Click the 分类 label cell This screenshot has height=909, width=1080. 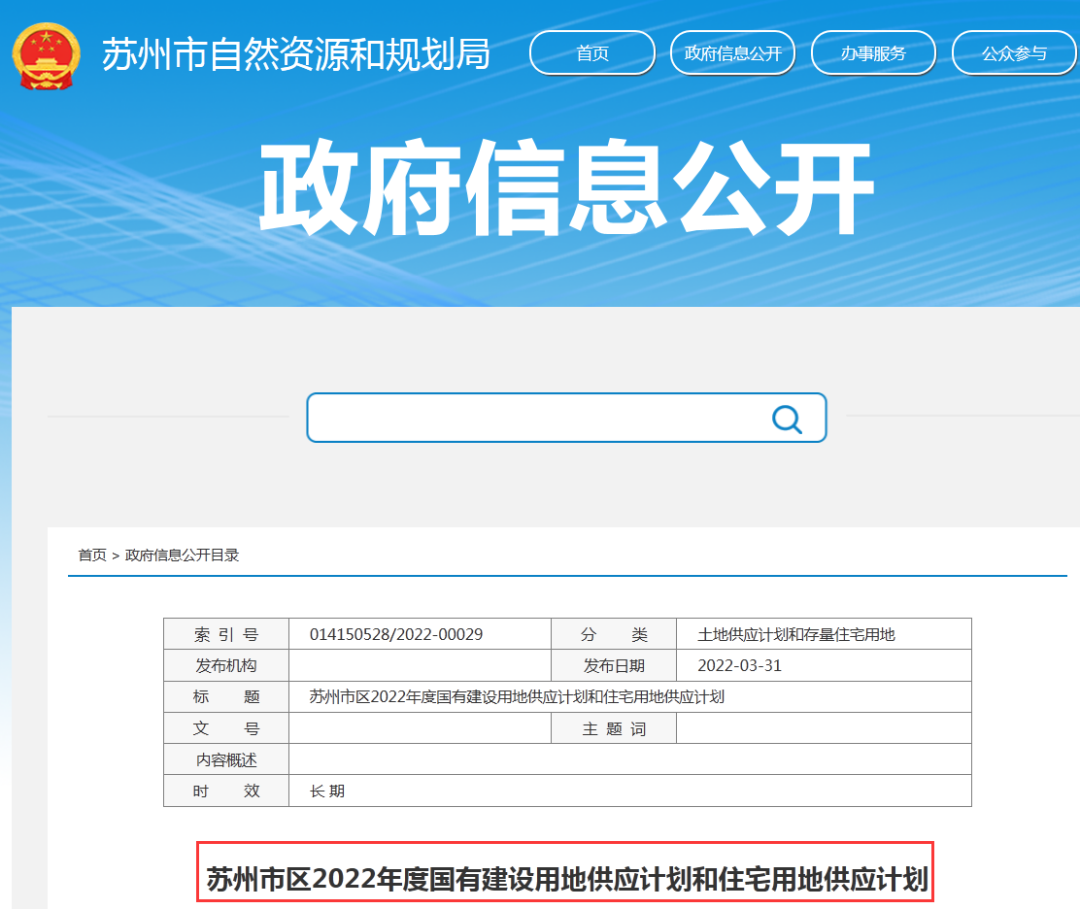click(614, 634)
